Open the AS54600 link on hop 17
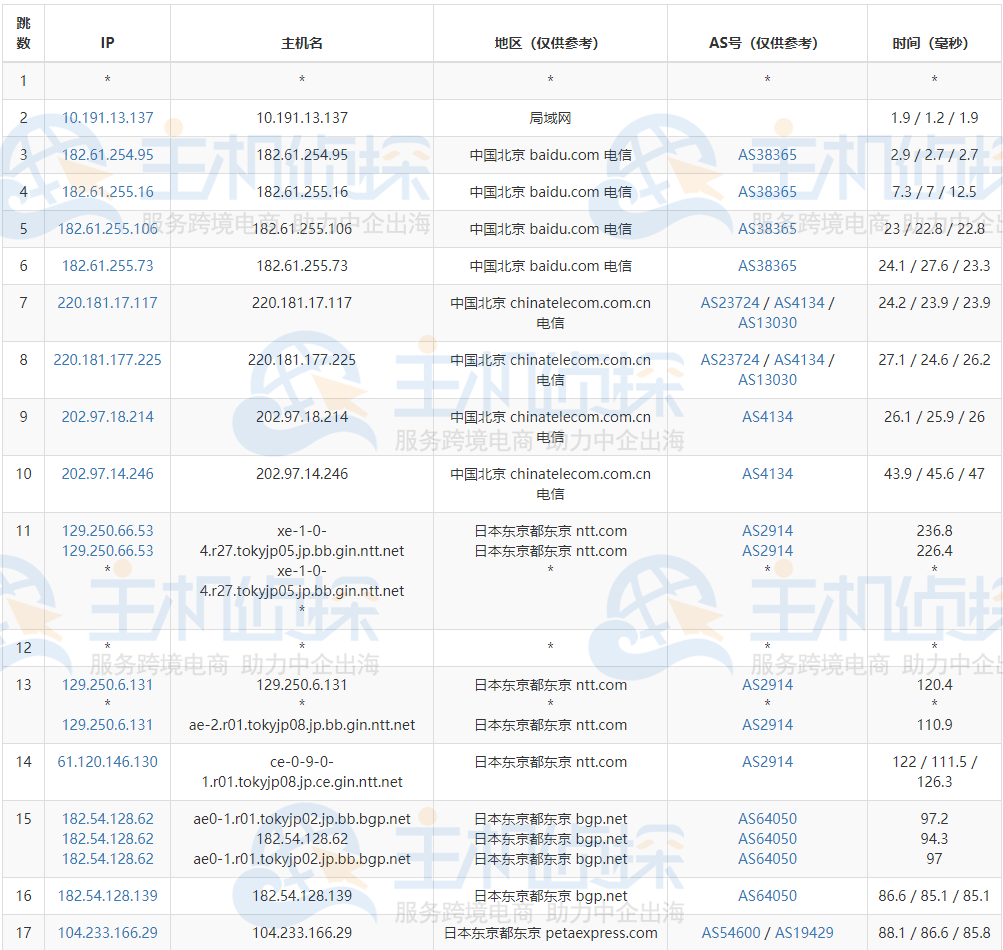This screenshot has height=950, width=1003. (x=733, y=931)
